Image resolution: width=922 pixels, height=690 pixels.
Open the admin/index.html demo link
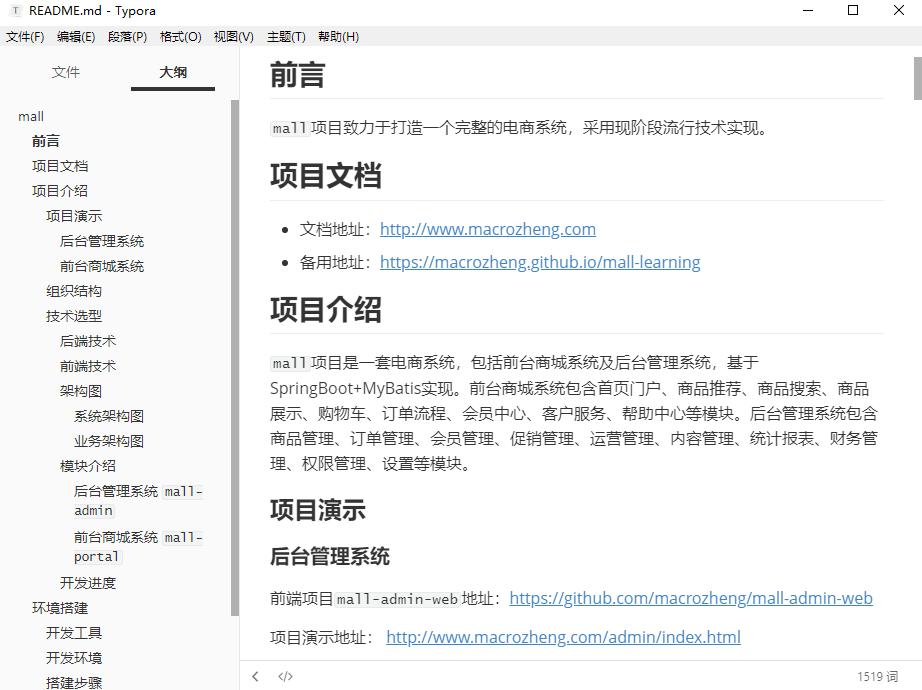click(x=563, y=637)
